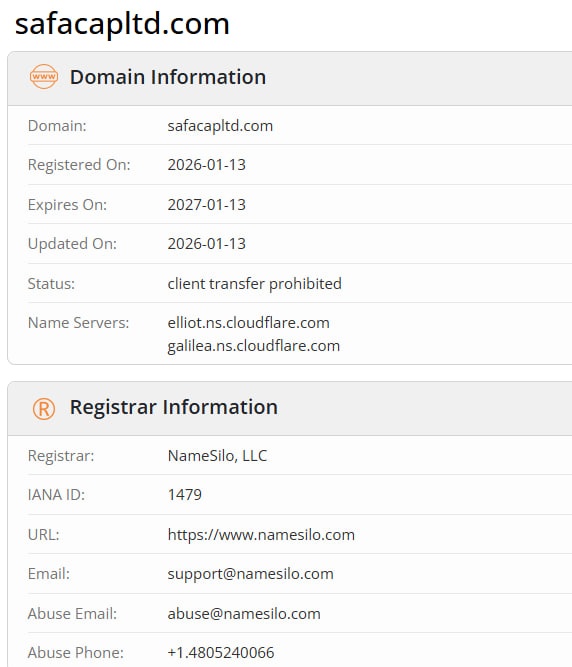Click the URL: label
The height and width of the screenshot is (667, 572).
pyautogui.click(x=43, y=535)
